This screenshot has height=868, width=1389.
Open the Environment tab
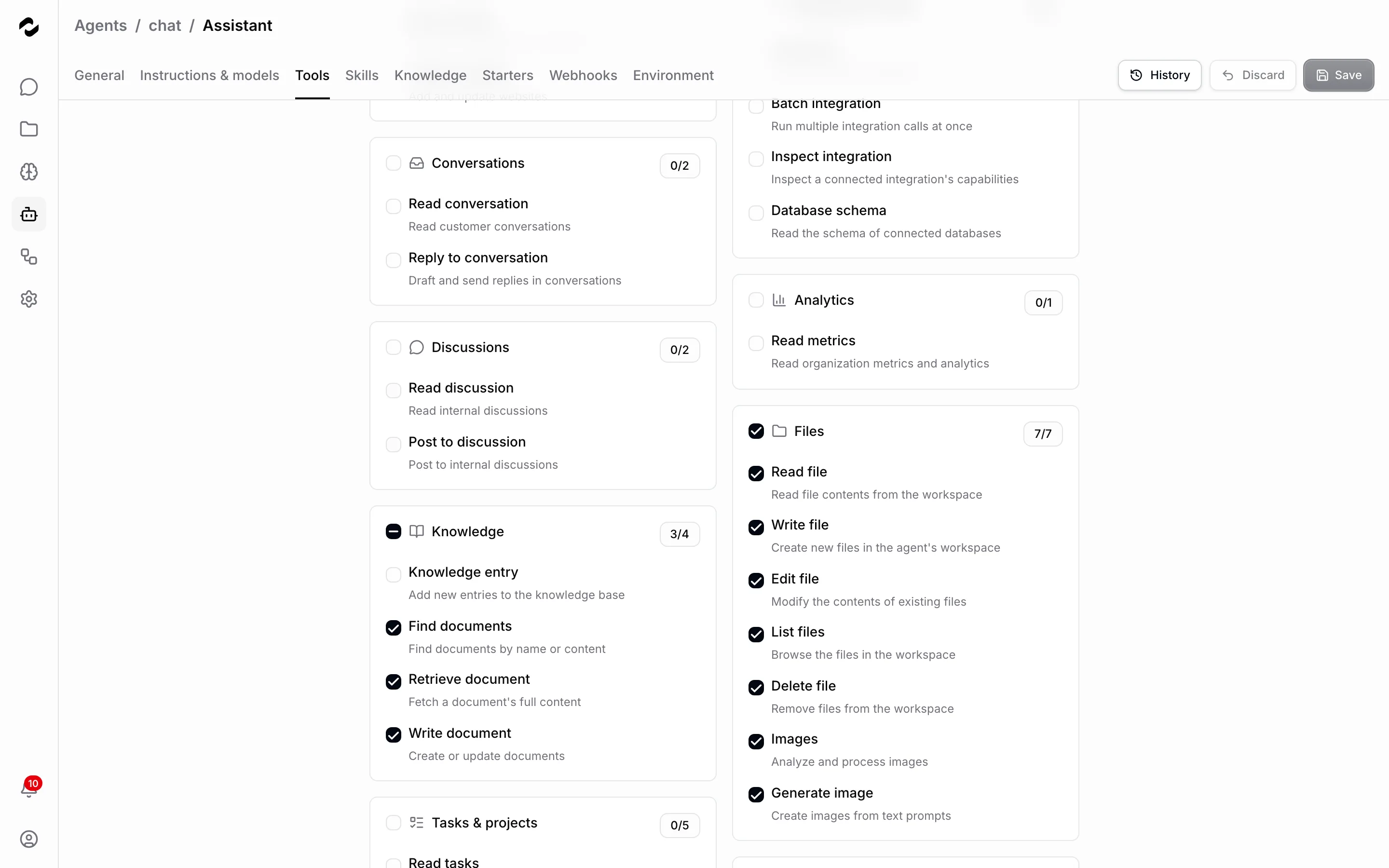tap(673, 75)
